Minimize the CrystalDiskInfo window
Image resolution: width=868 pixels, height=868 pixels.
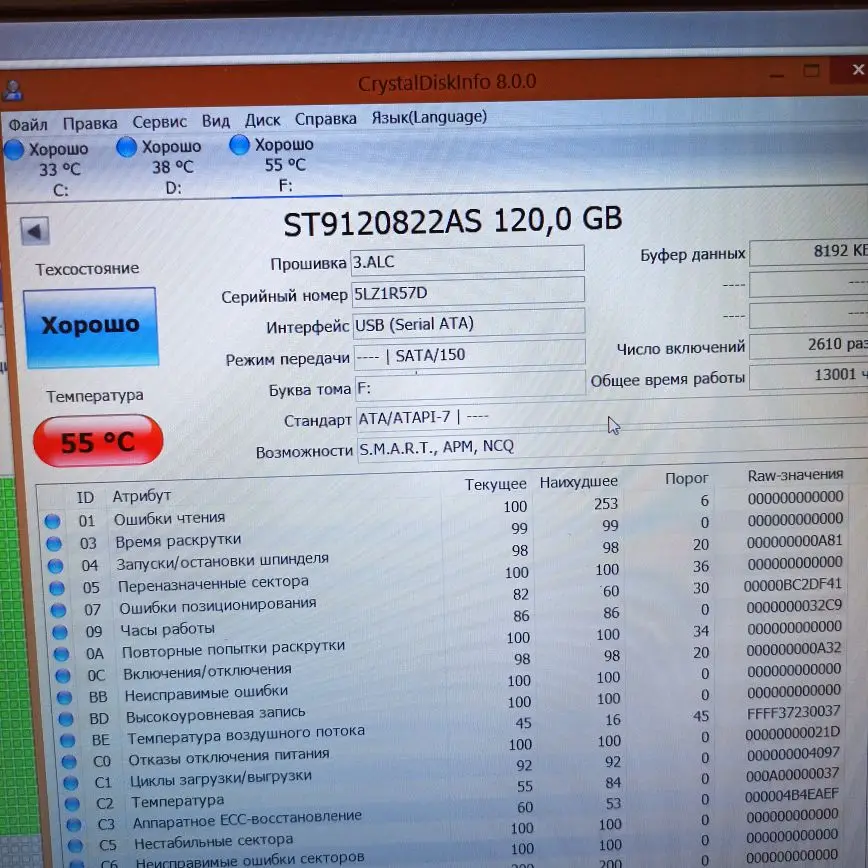[777, 75]
